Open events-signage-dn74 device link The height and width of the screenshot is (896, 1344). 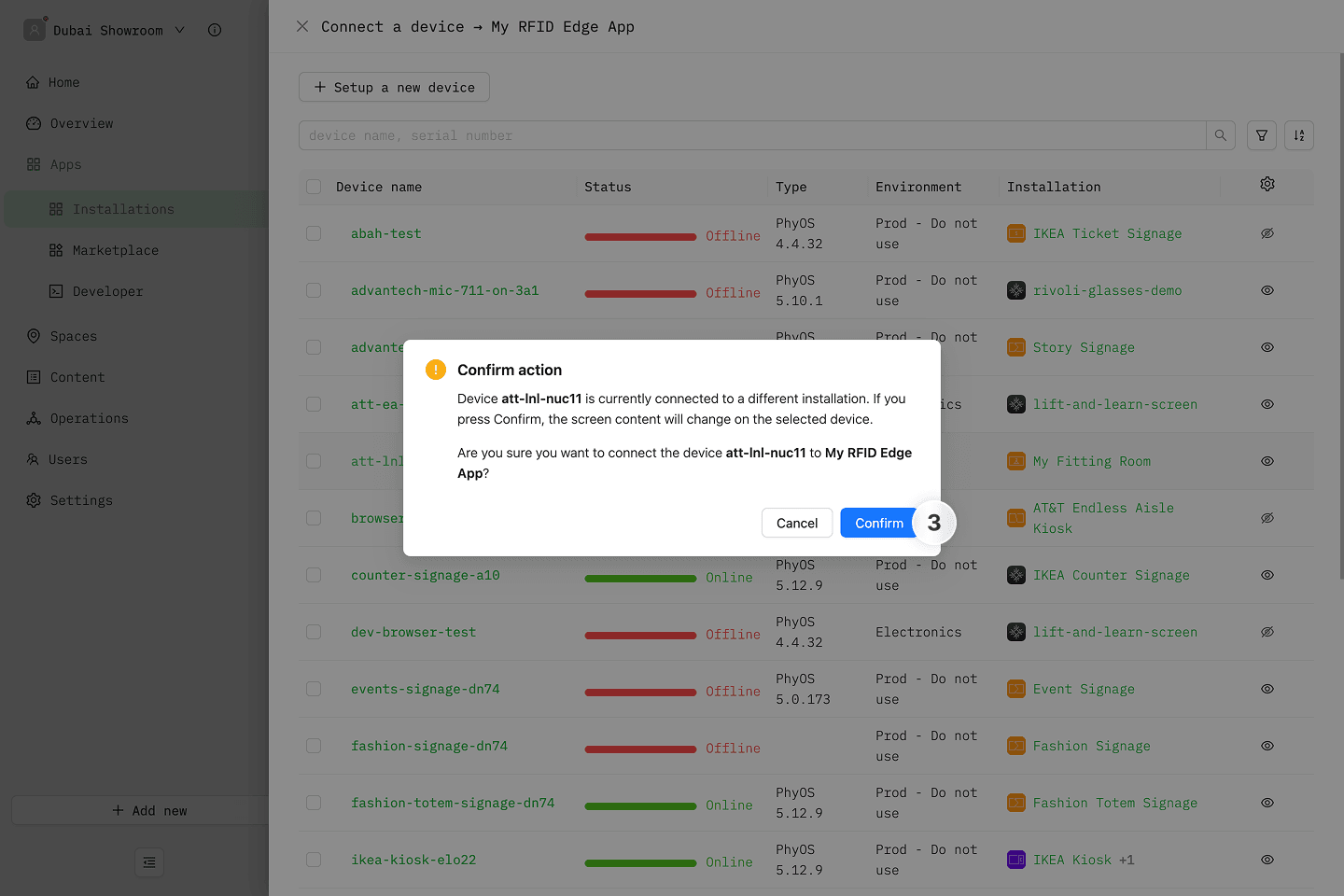coord(426,689)
